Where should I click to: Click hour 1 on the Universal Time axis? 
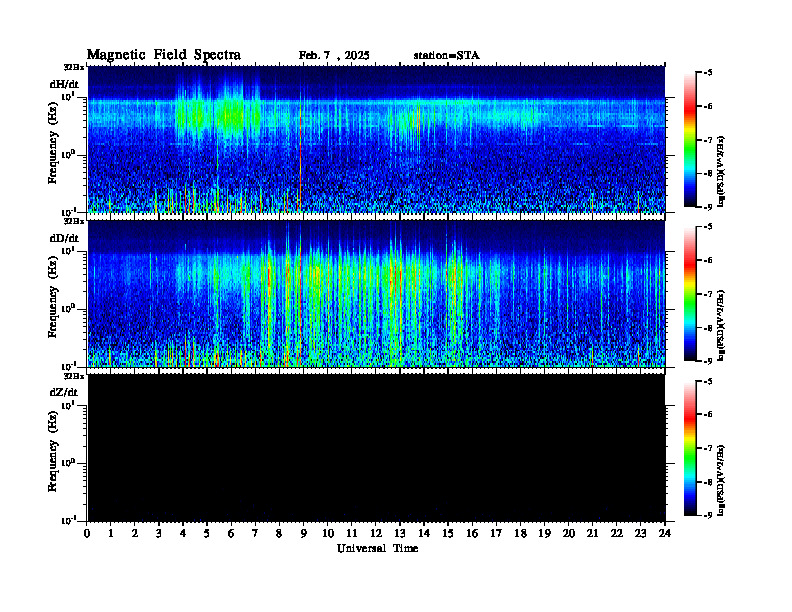point(111,534)
